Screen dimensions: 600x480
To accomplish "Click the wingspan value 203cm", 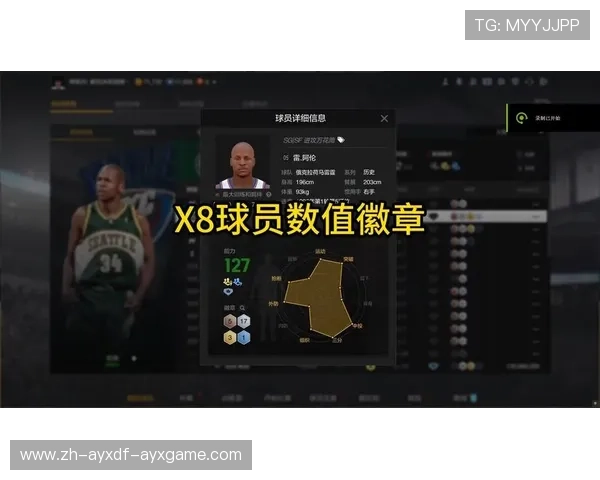I will coord(372,182).
